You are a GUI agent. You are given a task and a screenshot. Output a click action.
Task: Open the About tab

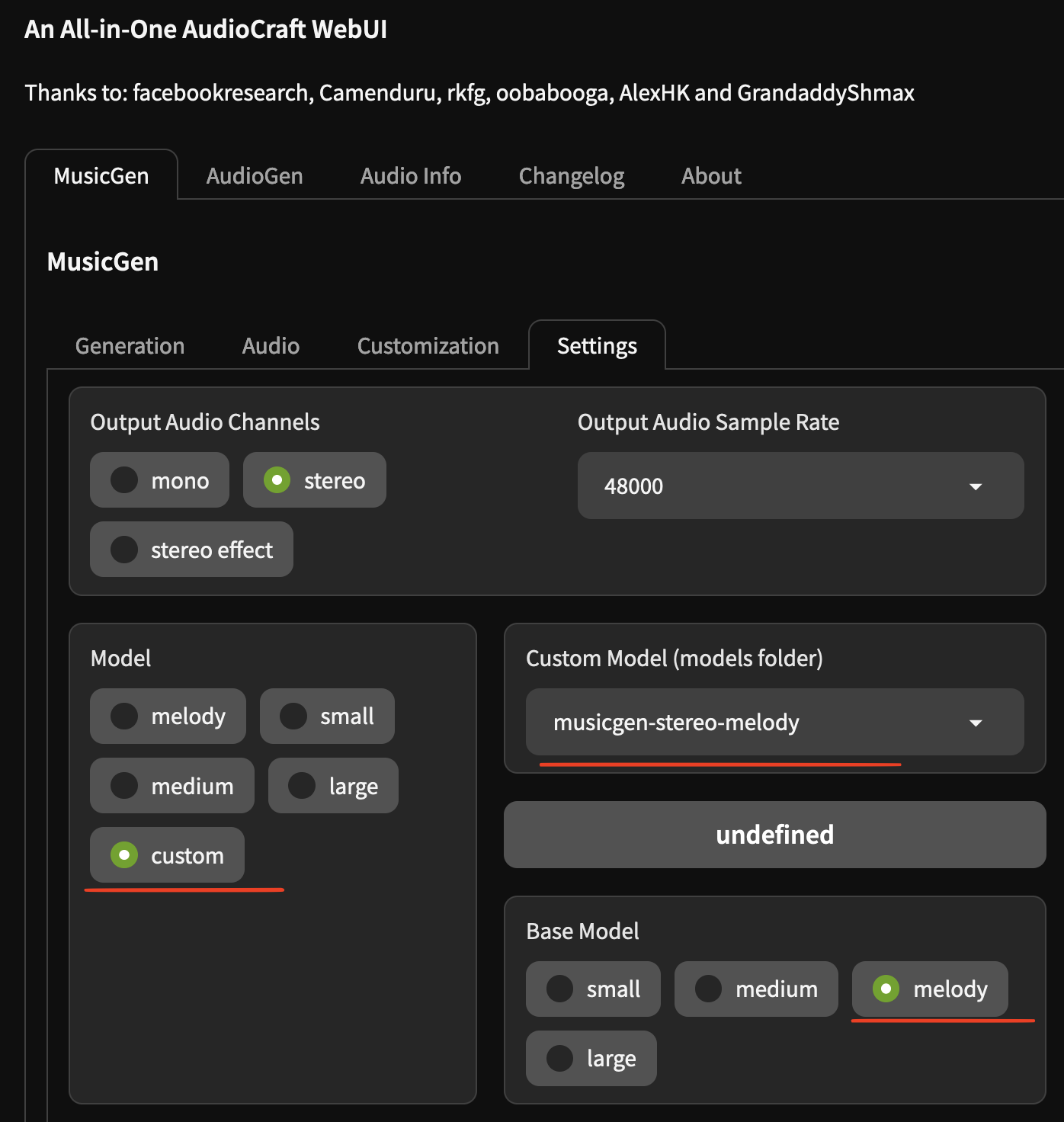[x=710, y=175]
